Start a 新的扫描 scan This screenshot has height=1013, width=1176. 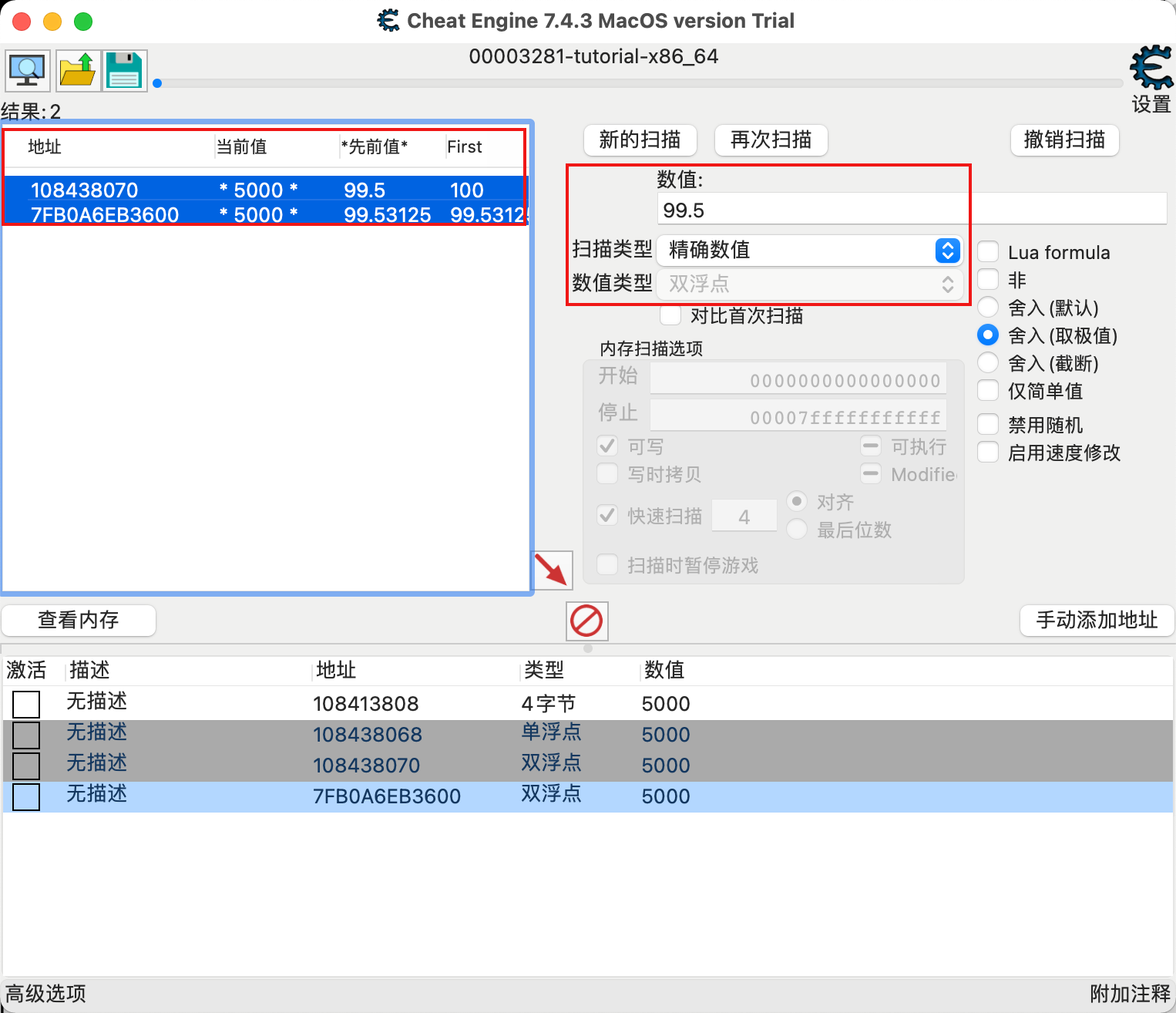coord(640,140)
